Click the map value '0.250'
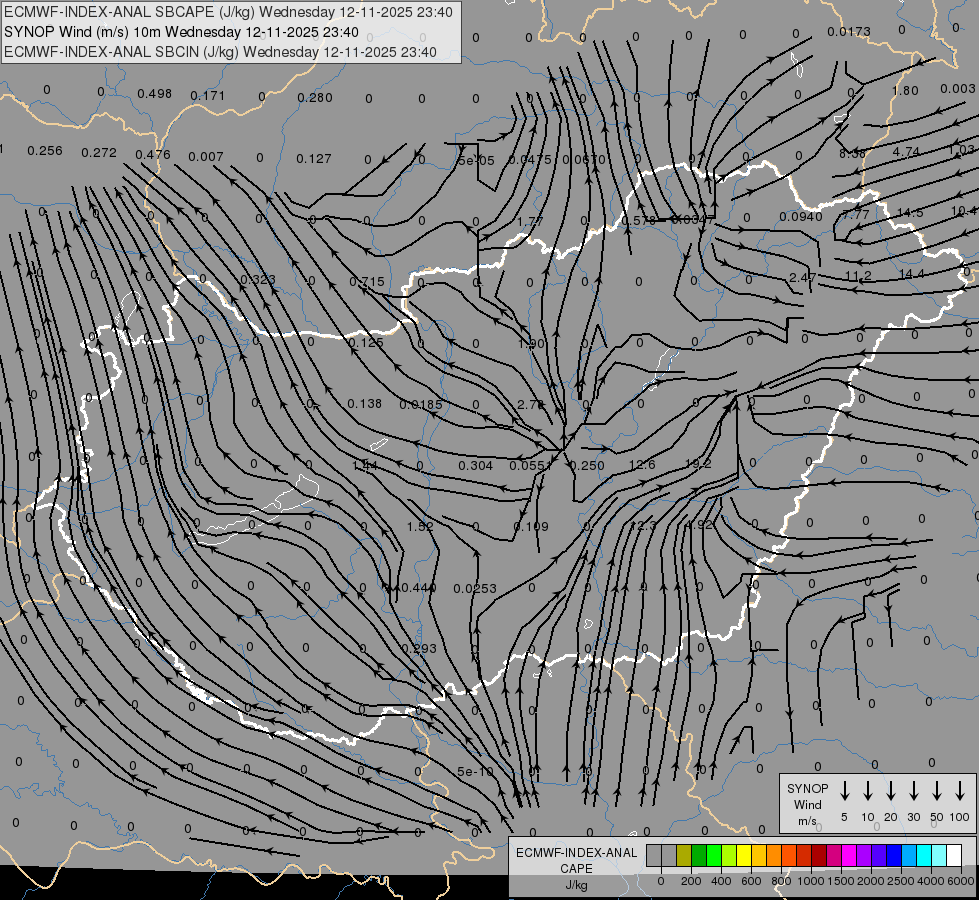 point(587,465)
